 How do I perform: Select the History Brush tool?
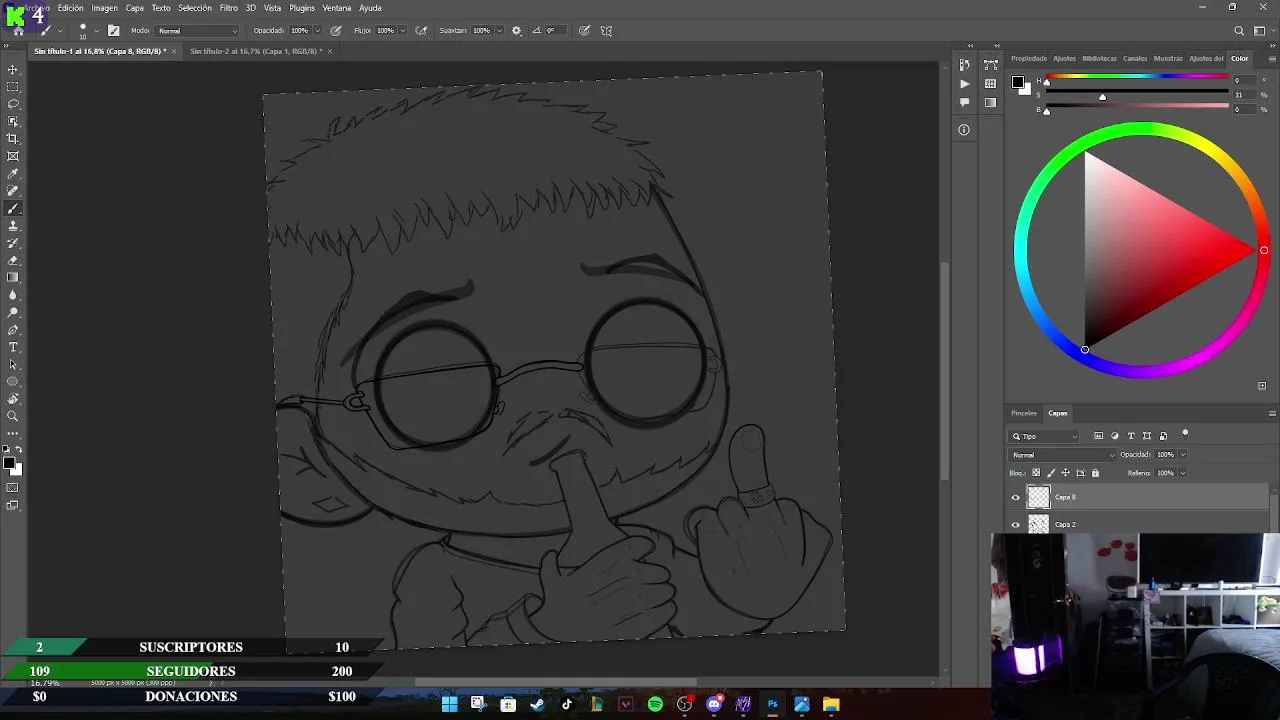click(13, 243)
